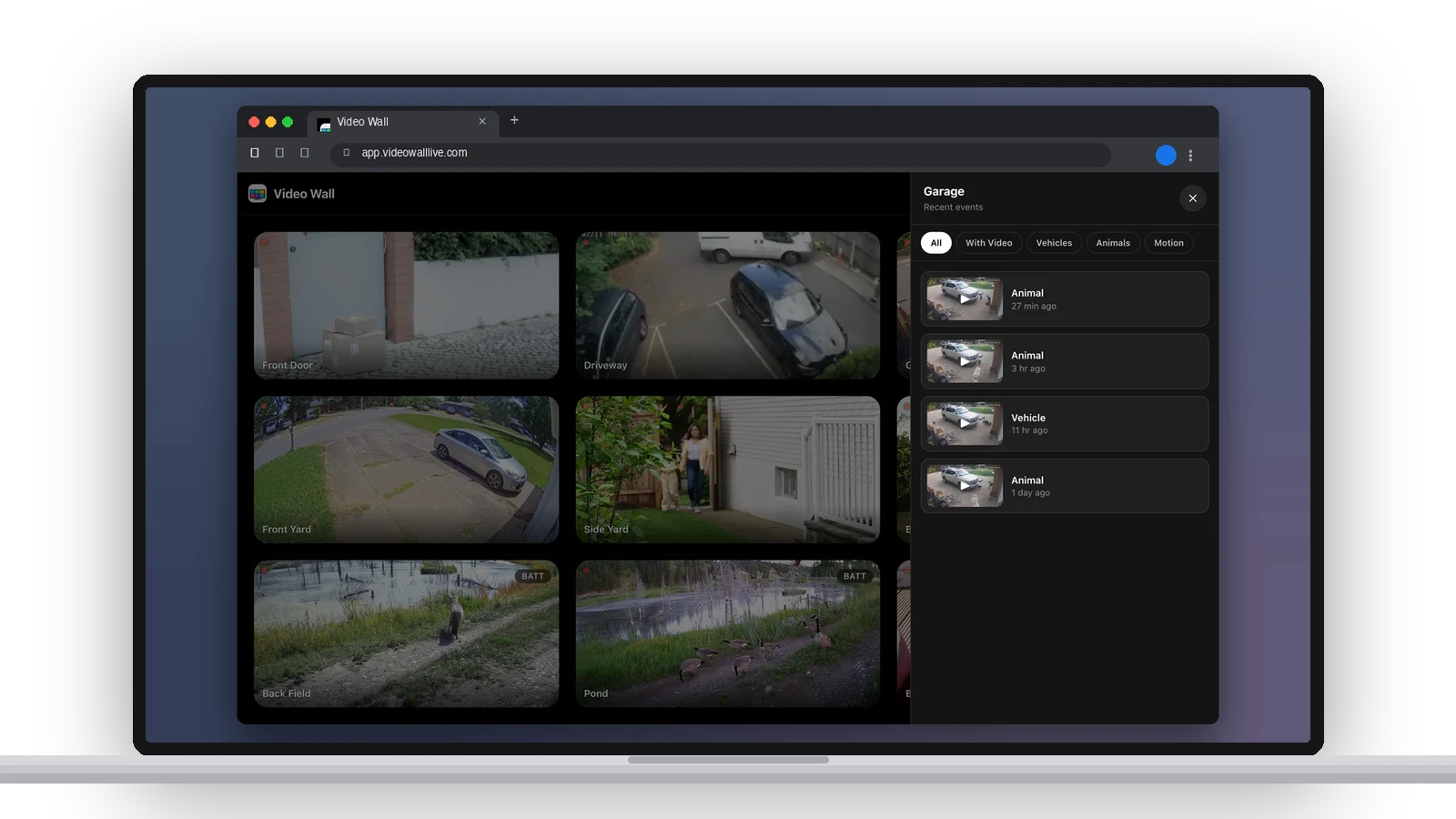Viewport: 1456px width, 819px height.
Task: Filter events by Motion
Action: point(1168,243)
